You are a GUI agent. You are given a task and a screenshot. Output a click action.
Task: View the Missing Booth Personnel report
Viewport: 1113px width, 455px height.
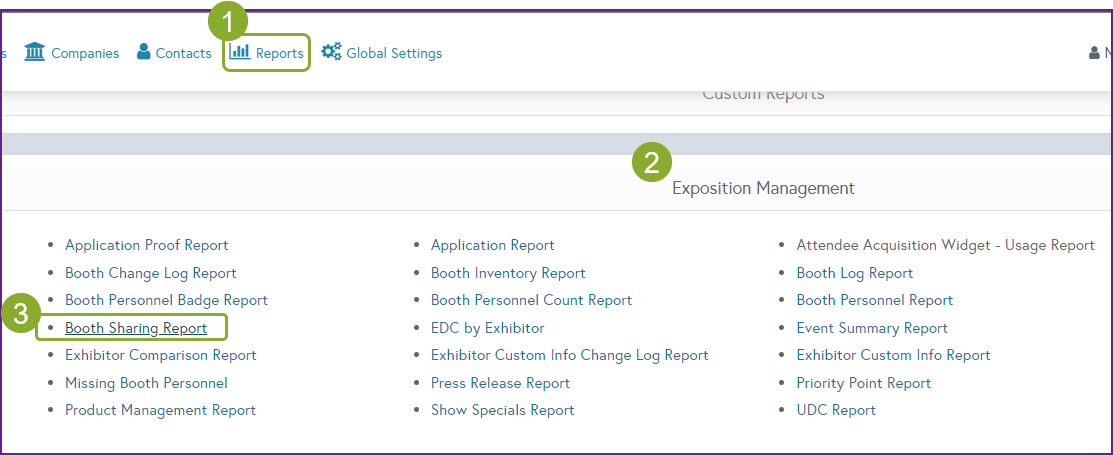tap(146, 383)
